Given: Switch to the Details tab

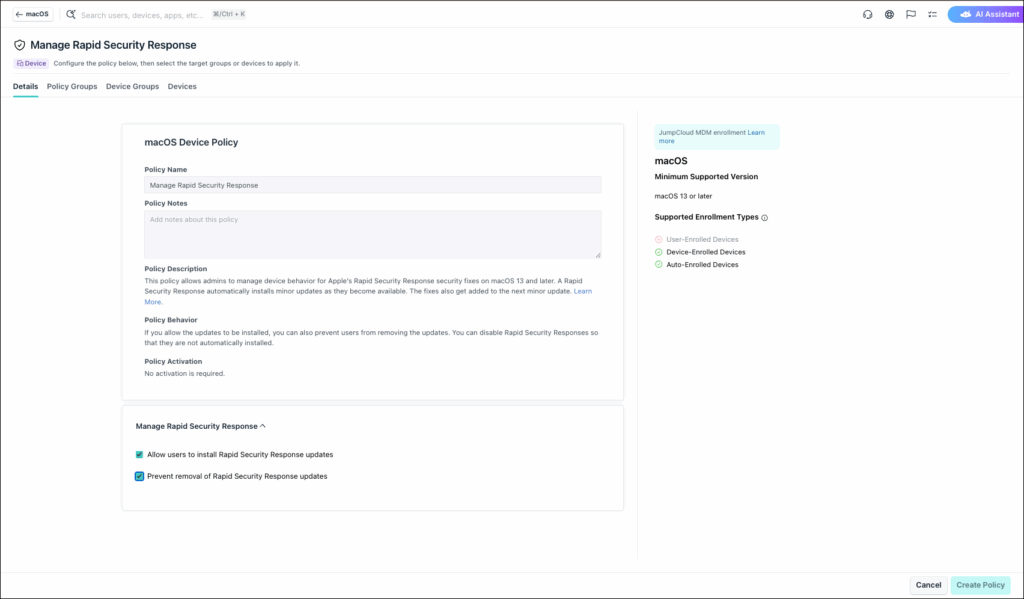Looking at the screenshot, I should (x=25, y=86).
